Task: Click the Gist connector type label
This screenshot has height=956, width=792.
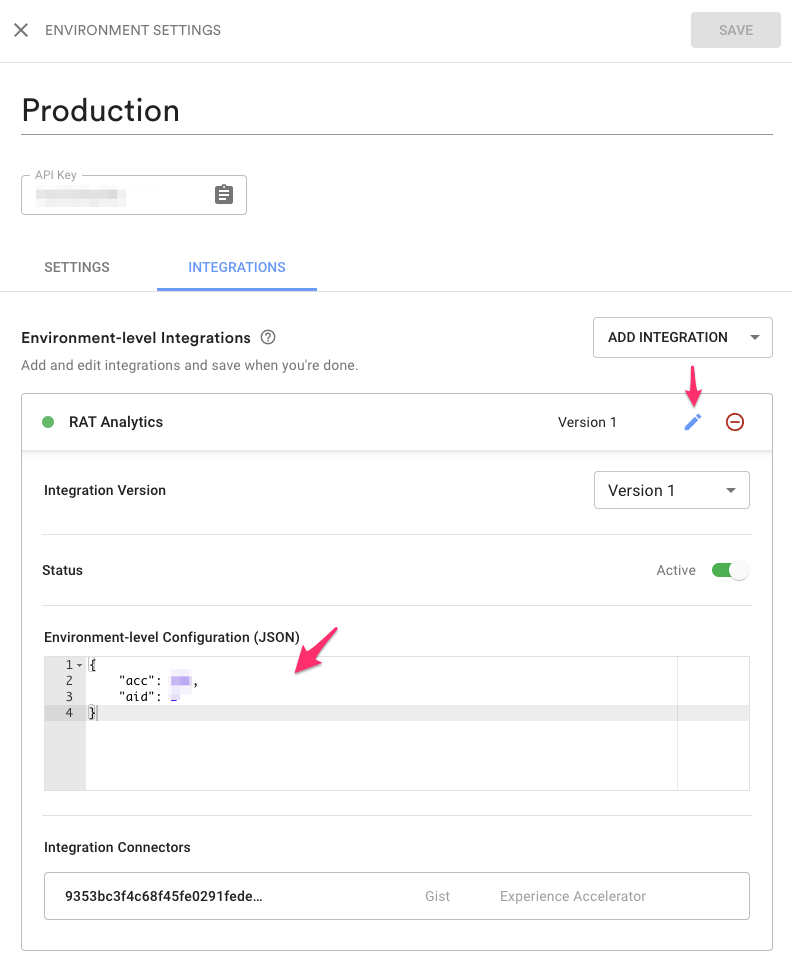Action: (437, 896)
